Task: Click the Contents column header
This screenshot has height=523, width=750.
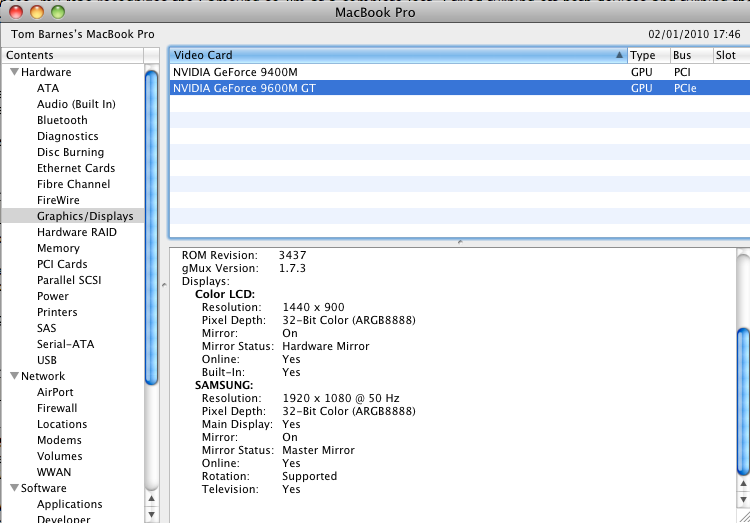Action: pyautogui.click(x=73, y=55)
